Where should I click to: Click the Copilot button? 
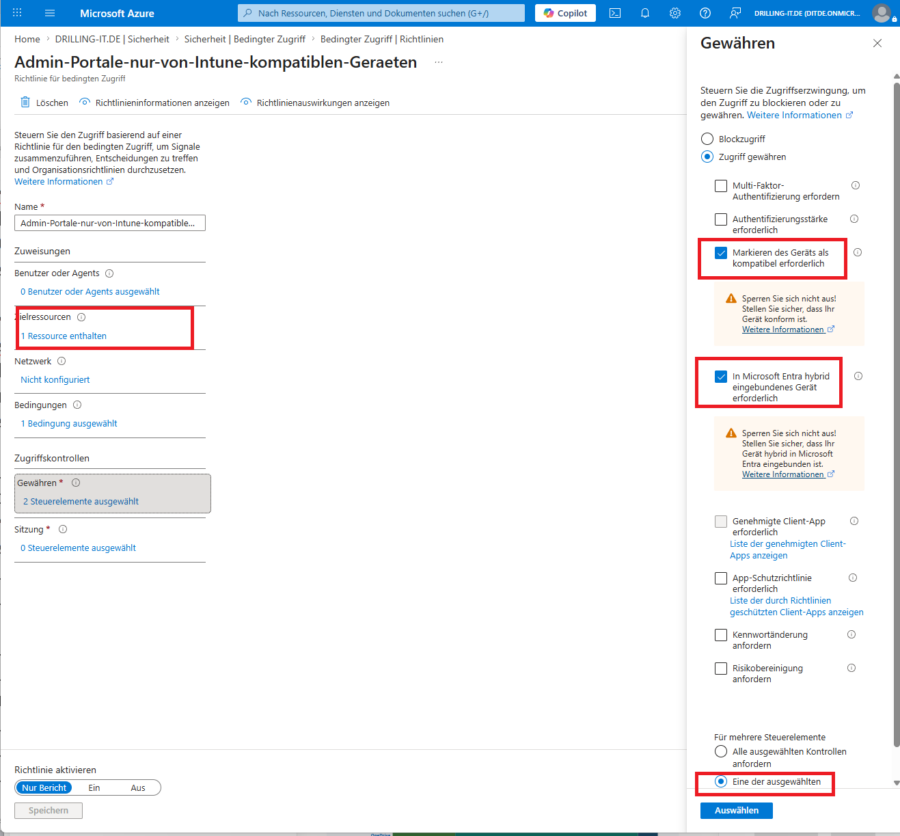(565, 13)
